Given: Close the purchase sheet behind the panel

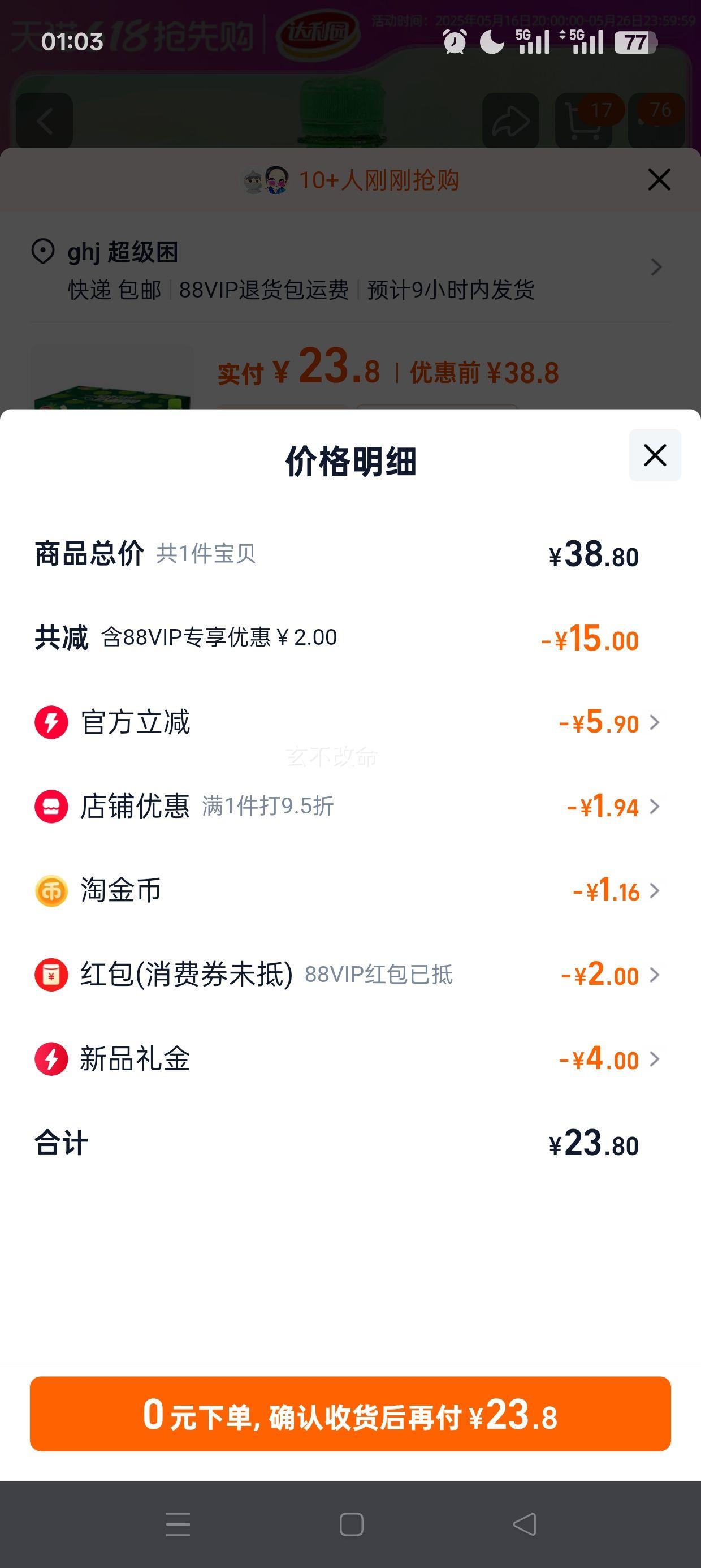Looking at the screenshot, I should click(659, 179).
